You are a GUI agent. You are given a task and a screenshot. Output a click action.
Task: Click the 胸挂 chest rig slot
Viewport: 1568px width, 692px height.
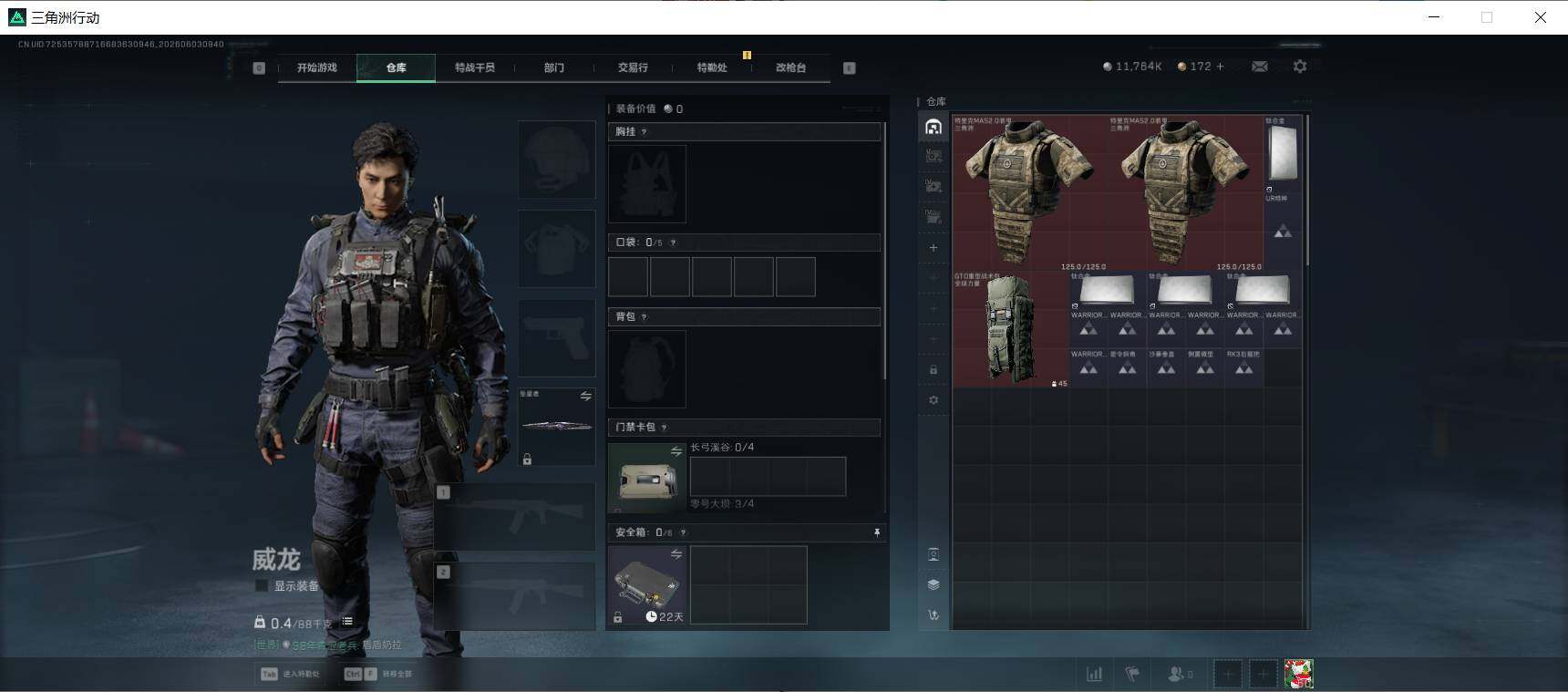647,184
